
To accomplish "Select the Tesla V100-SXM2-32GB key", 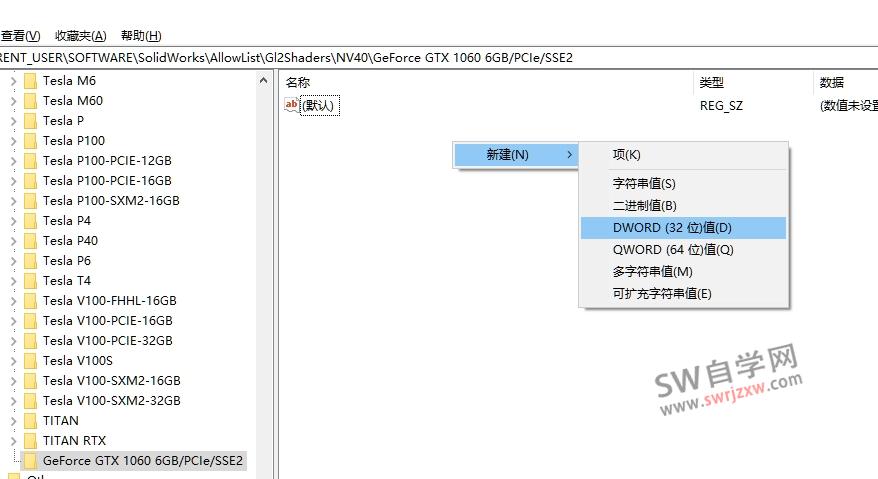I will tap(111, 401).
